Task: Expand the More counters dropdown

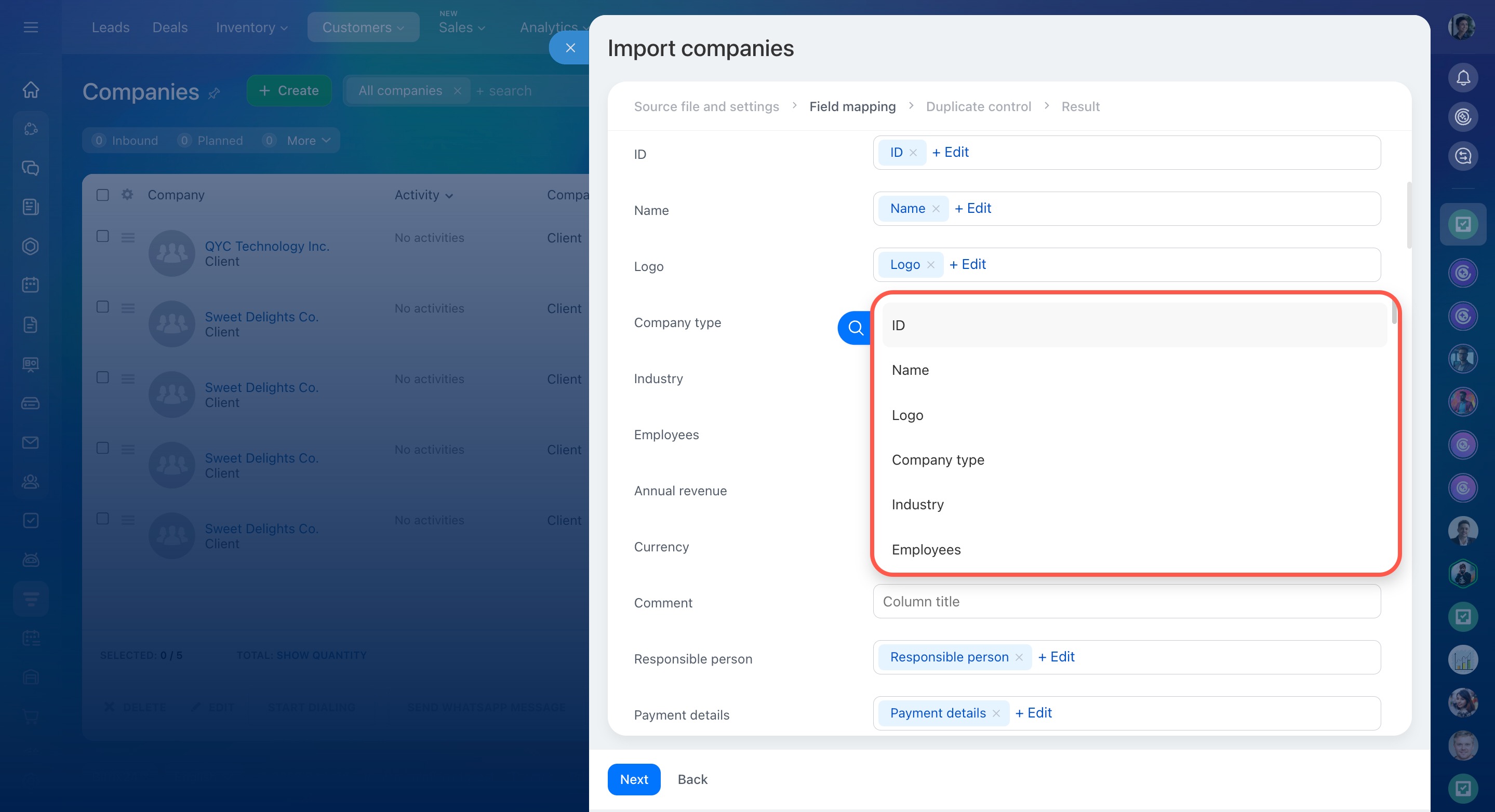Action: 308,140
